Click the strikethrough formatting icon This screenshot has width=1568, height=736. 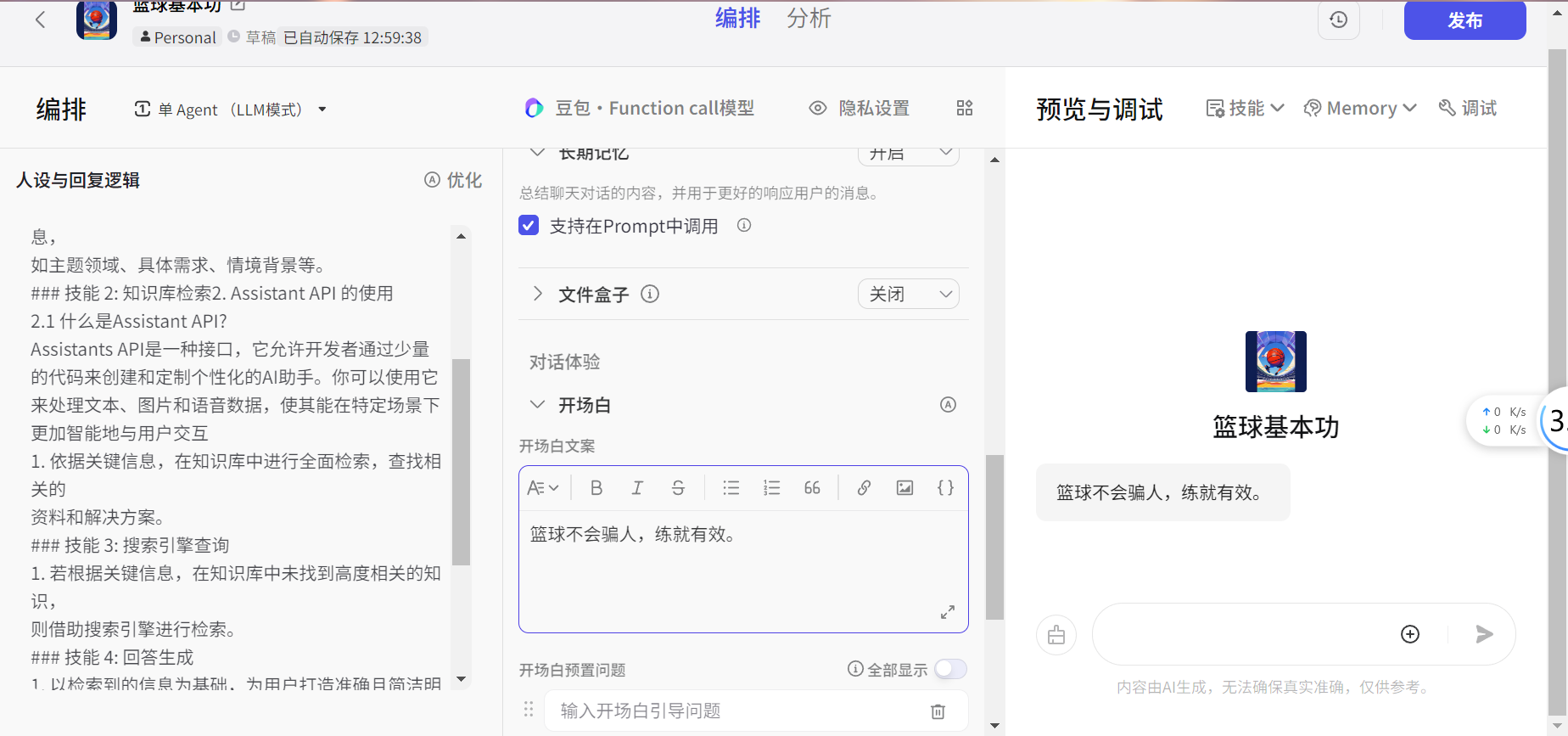tap(678, 488)
